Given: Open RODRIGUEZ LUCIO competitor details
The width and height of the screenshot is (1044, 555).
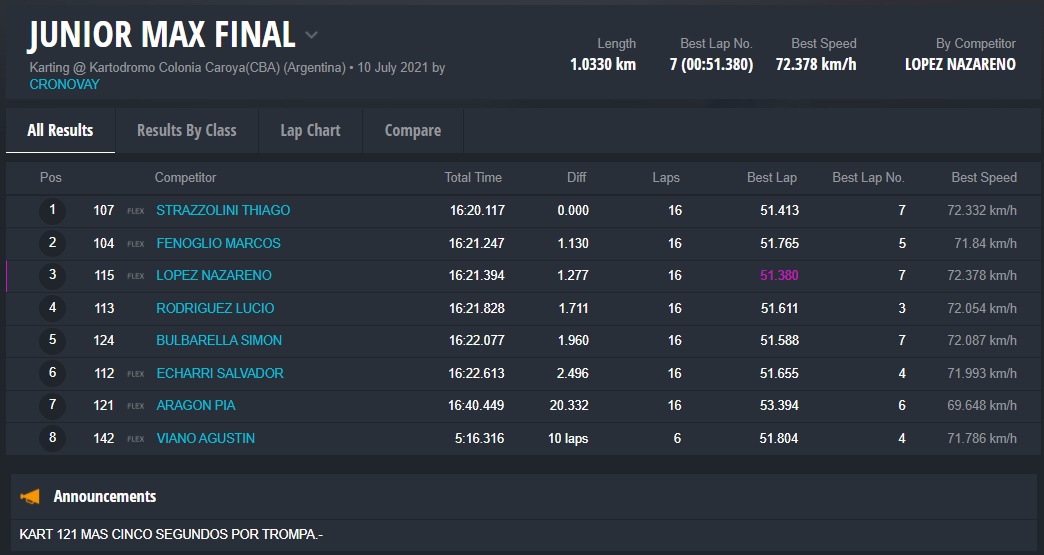Looking at the screenshot, I should tap(215, 309).
